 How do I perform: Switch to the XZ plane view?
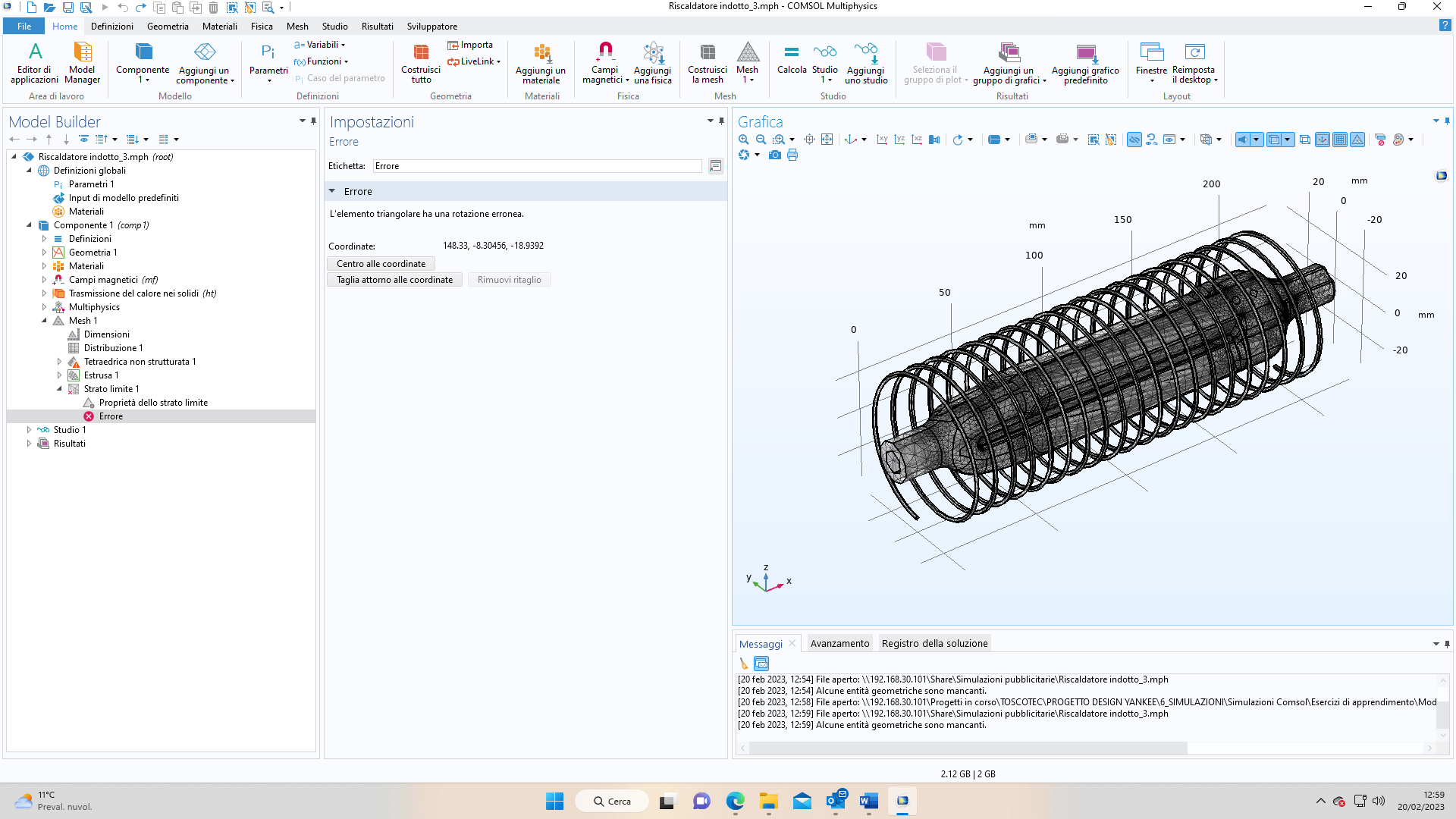[x=917, y=140]
